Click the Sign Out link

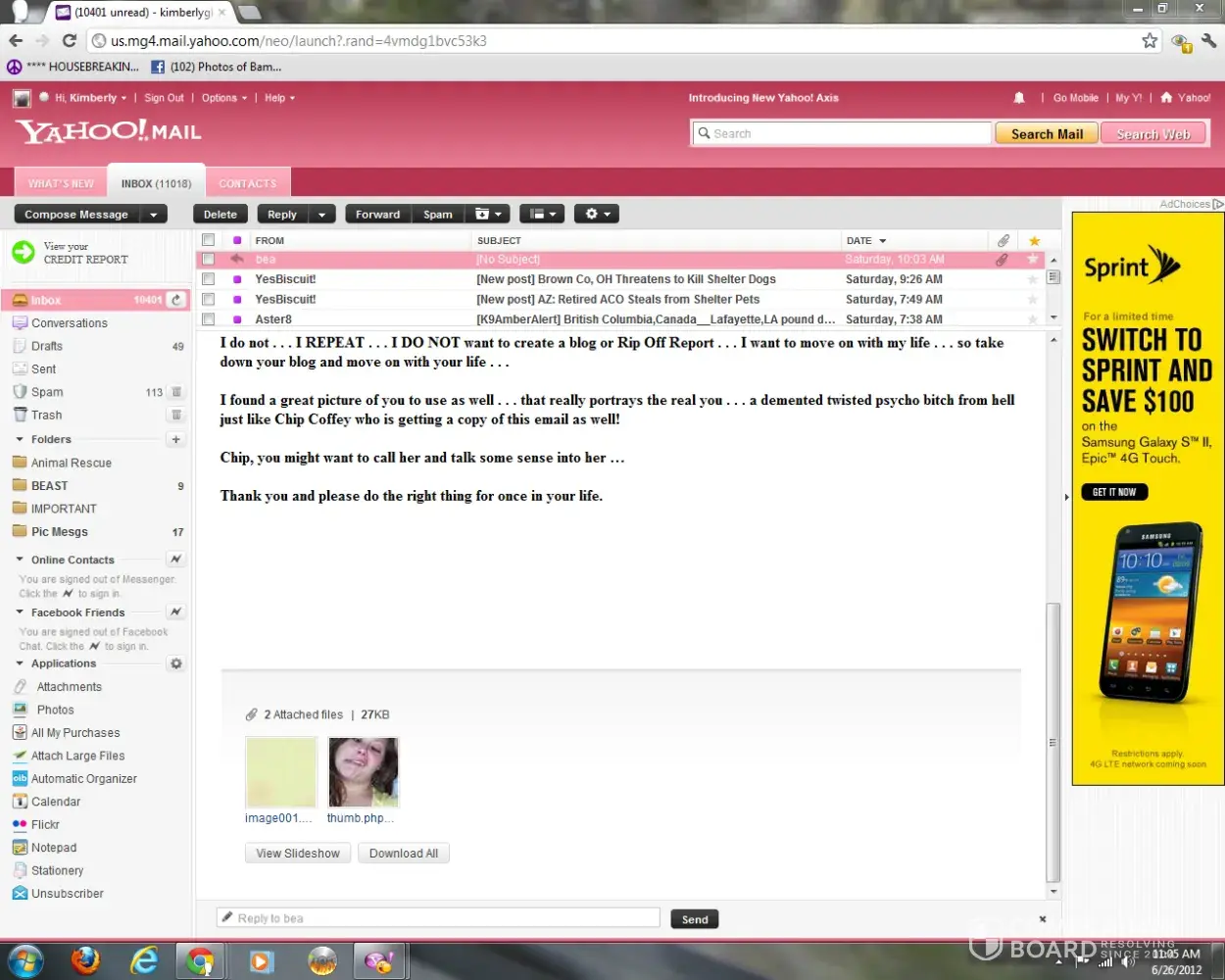click(x=164, y=98)
